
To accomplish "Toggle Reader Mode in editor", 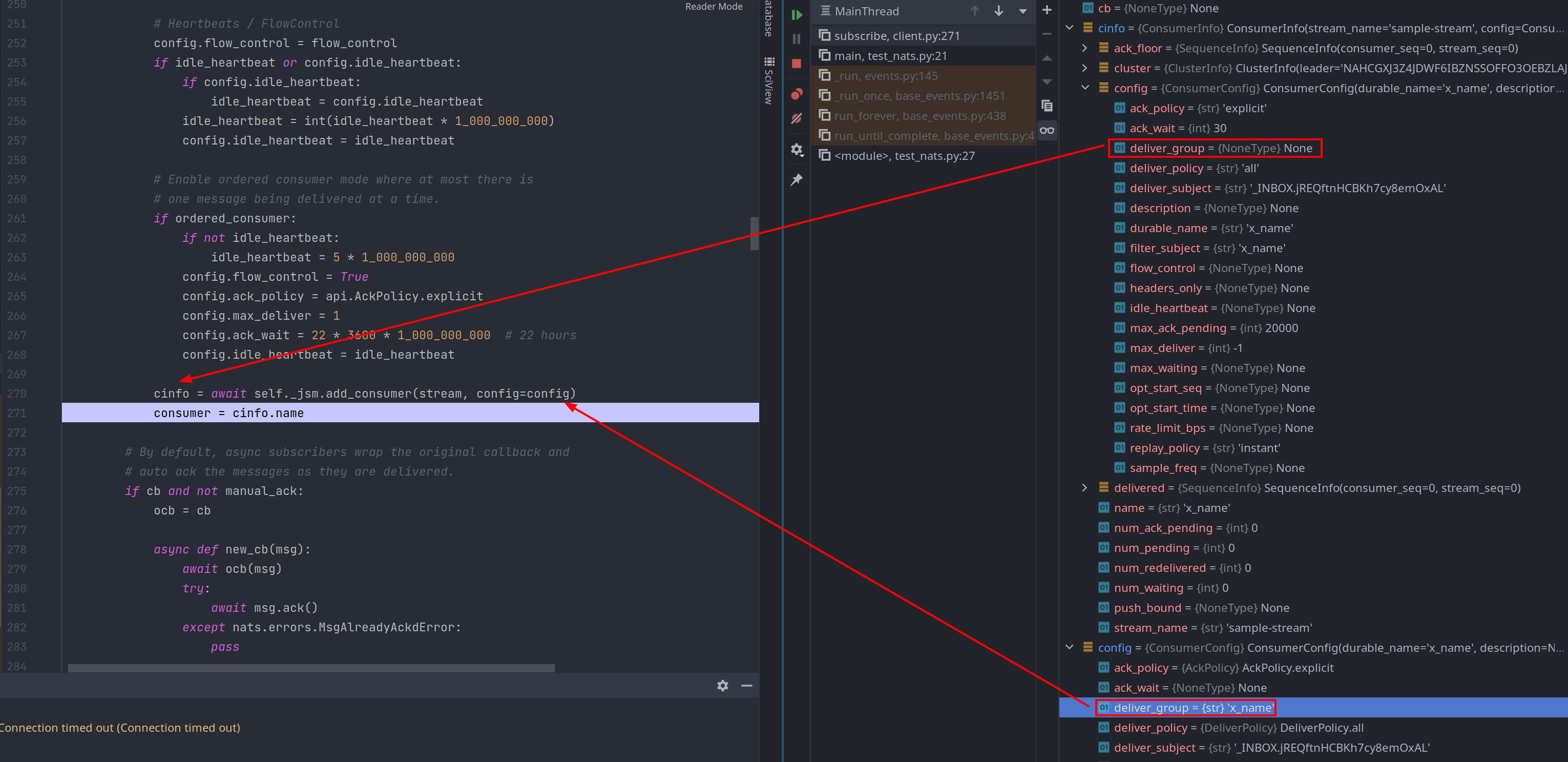I will pos(714,7).
